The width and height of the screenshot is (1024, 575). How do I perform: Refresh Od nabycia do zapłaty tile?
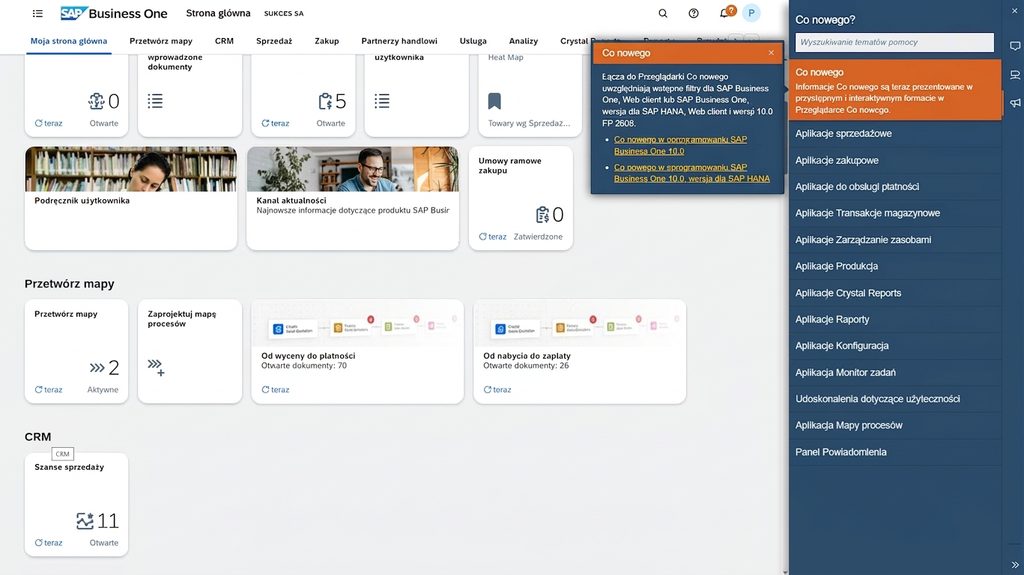[498, 389]
